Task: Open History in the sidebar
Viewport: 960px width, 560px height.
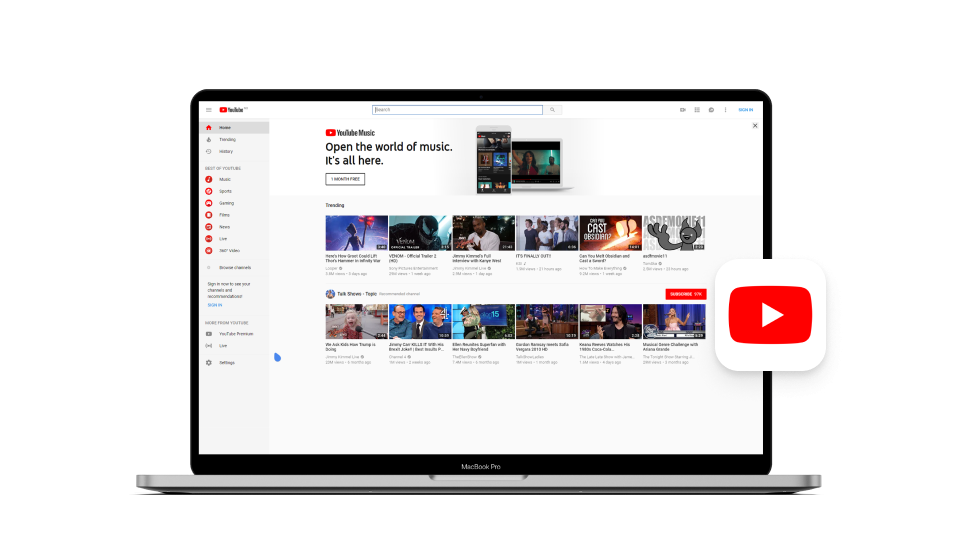Action: 225,151
